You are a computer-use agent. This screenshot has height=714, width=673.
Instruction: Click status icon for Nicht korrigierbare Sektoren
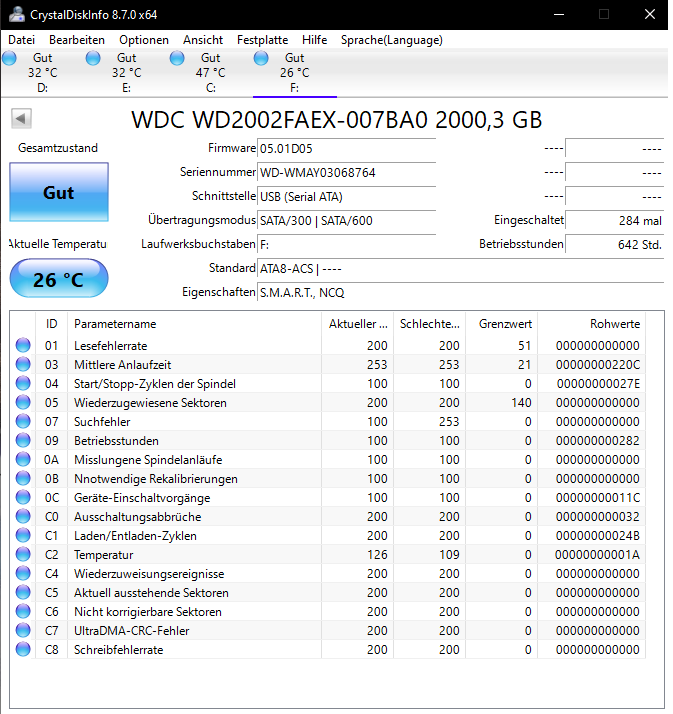tap(23, 612)
